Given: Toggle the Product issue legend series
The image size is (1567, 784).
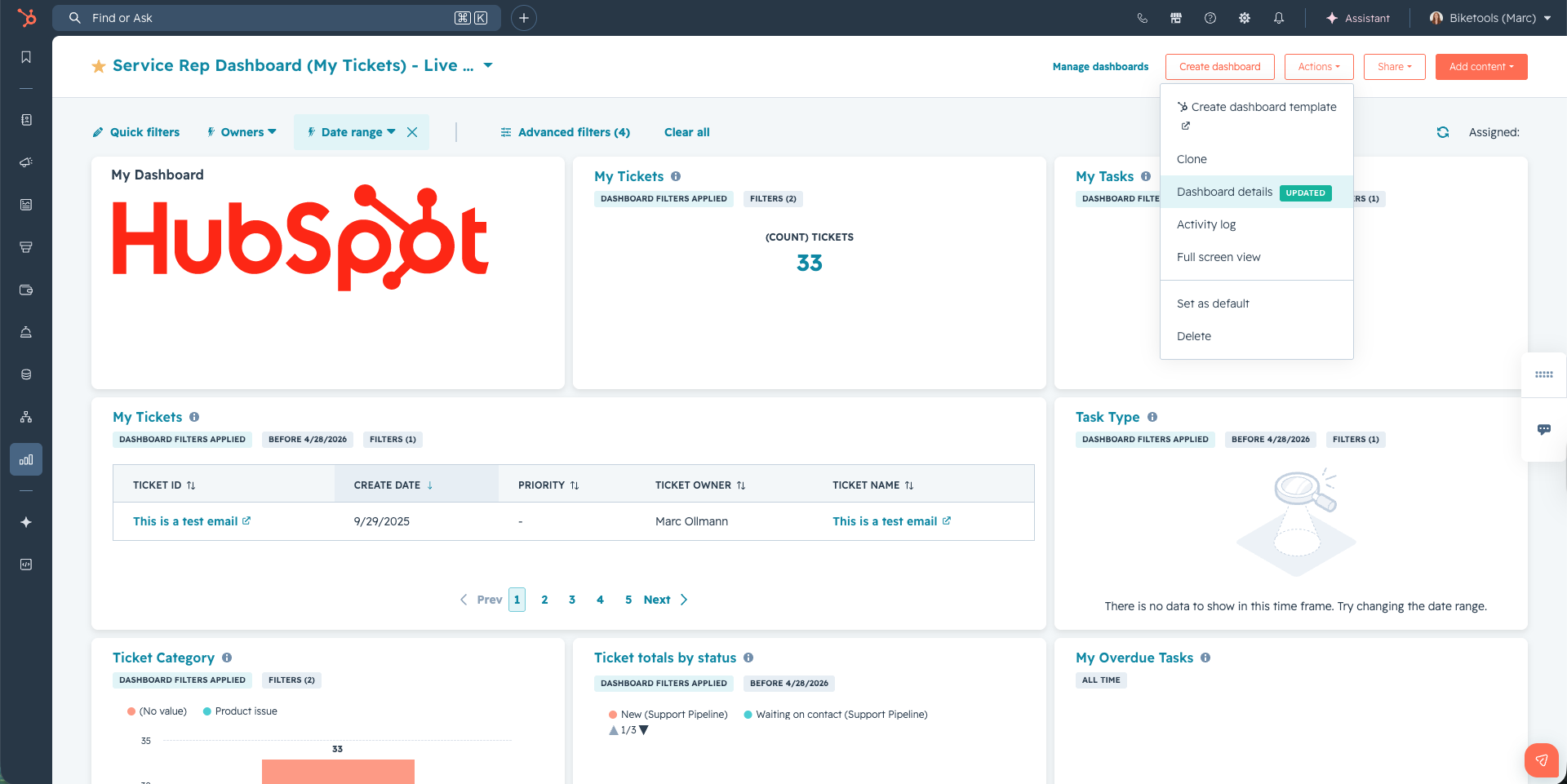Looking at the screenshot, I should pyautogui.click(x=240, y=711).
